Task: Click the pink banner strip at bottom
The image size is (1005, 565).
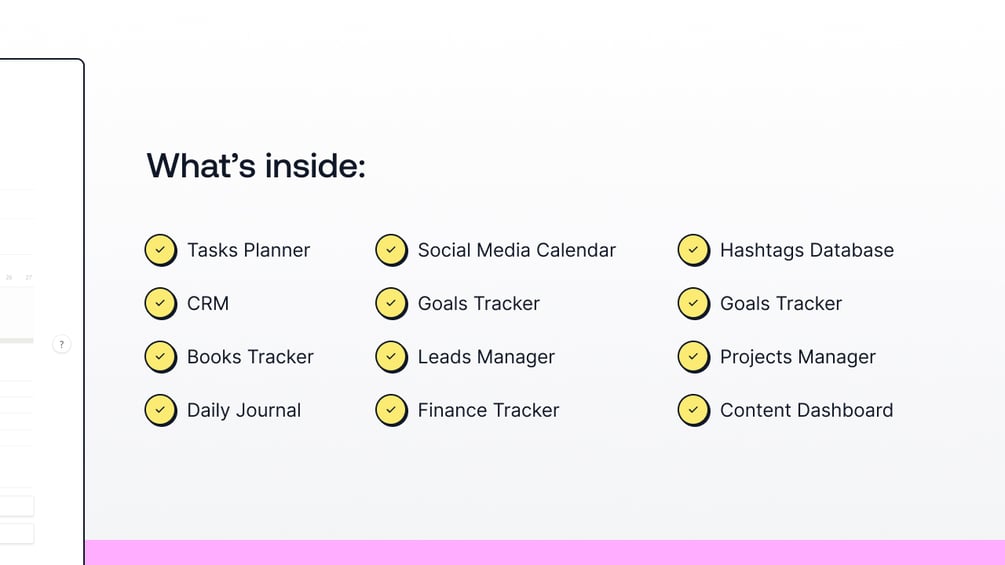Action: (545, 552)
